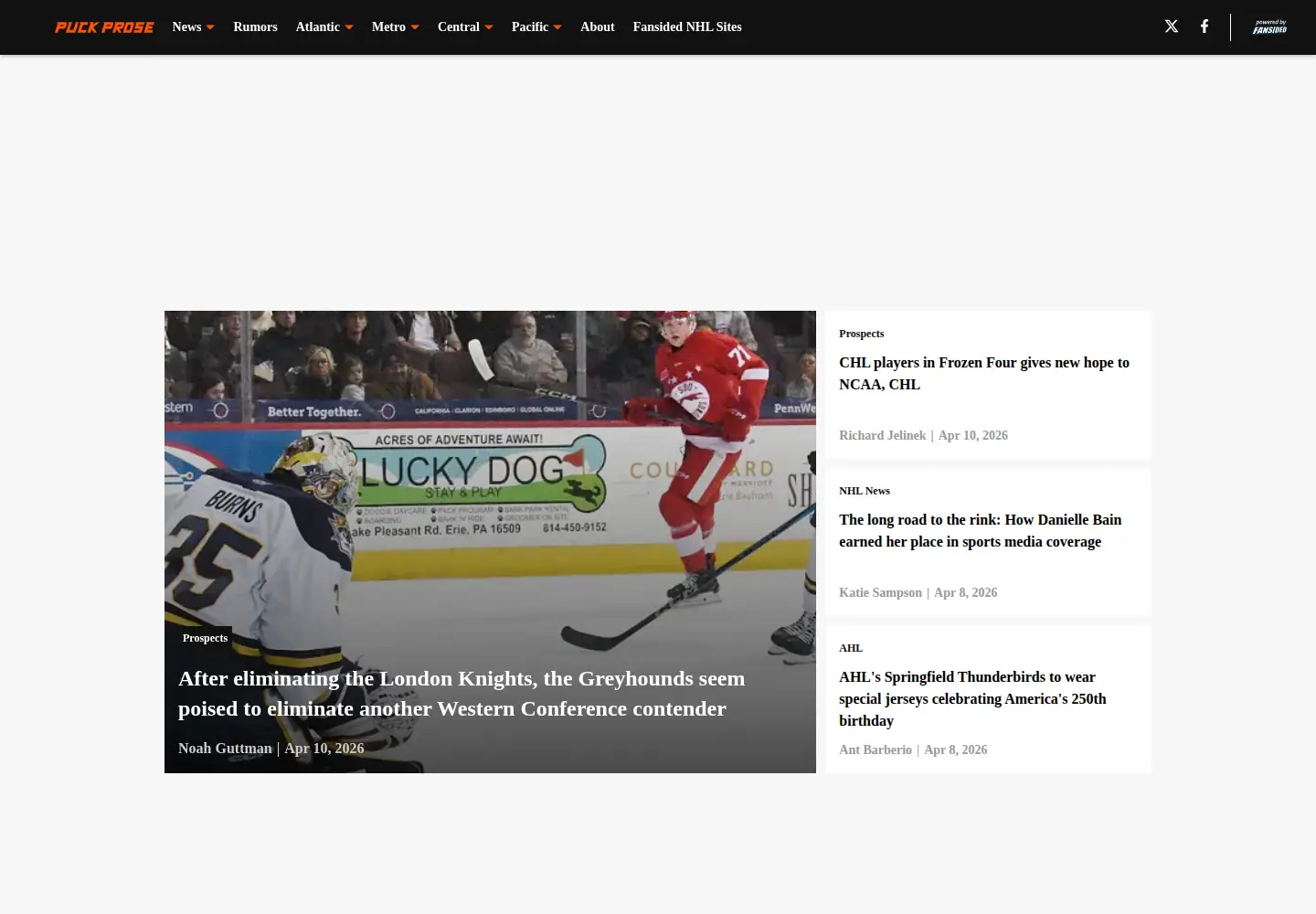Expand the News dropdown menu
The height and width of the screenshot is (914, 1316).
[193, 27]
